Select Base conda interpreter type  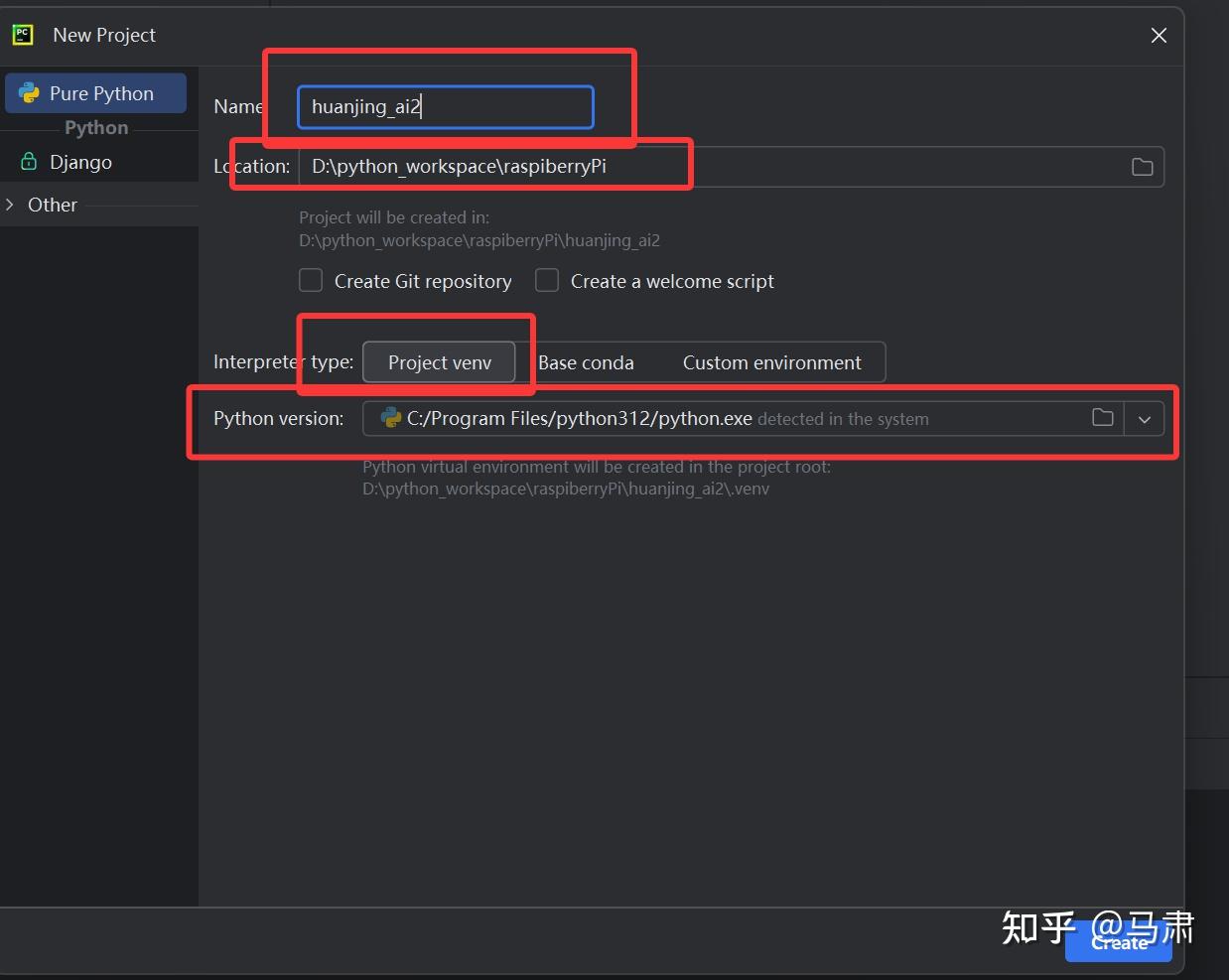click(x=586, y=361)
